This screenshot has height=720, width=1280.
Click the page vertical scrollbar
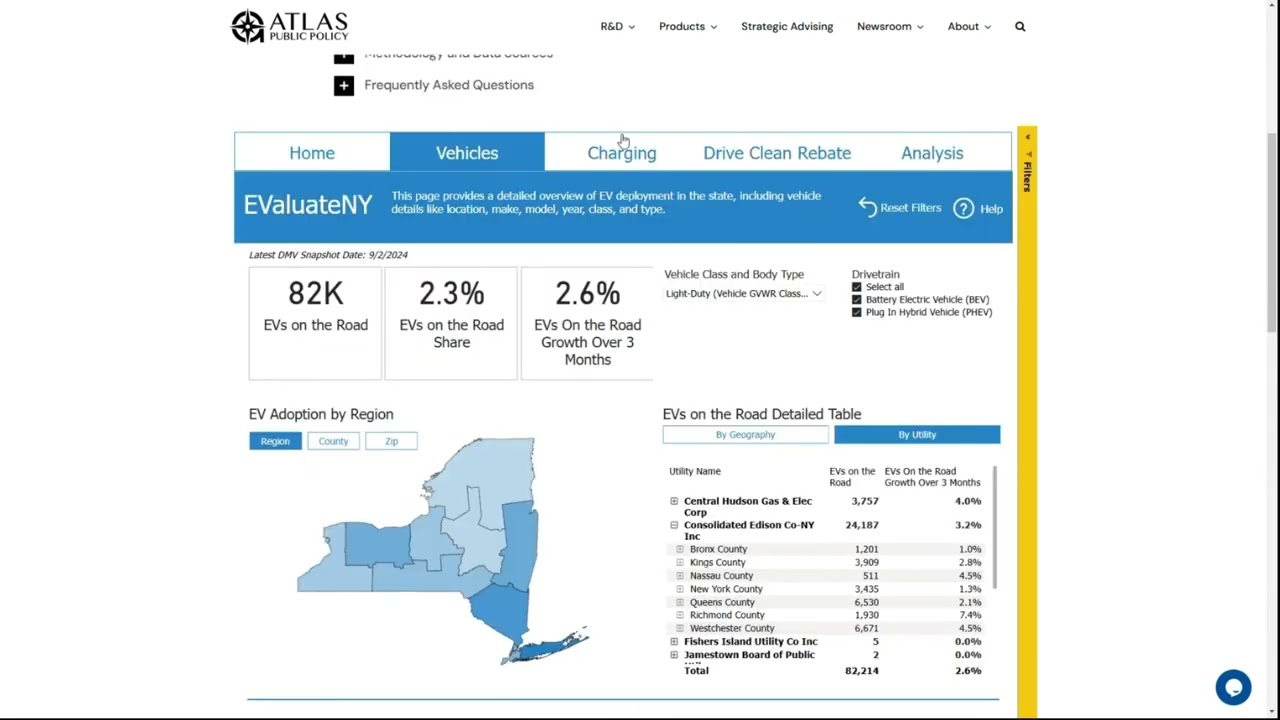tap(1272, 232)
